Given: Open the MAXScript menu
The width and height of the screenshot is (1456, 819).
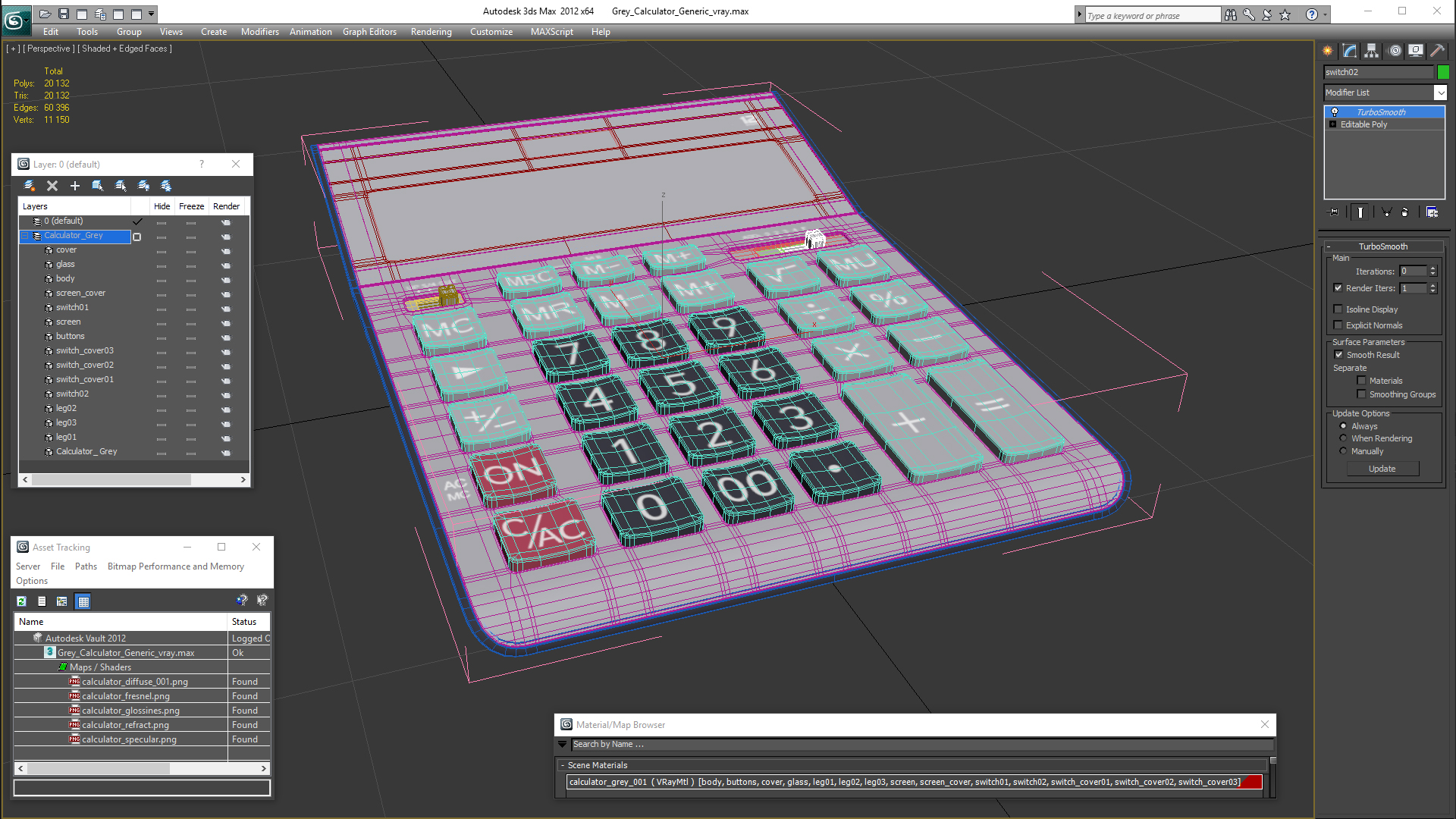Looking at the screenshot, I should 551,32.
